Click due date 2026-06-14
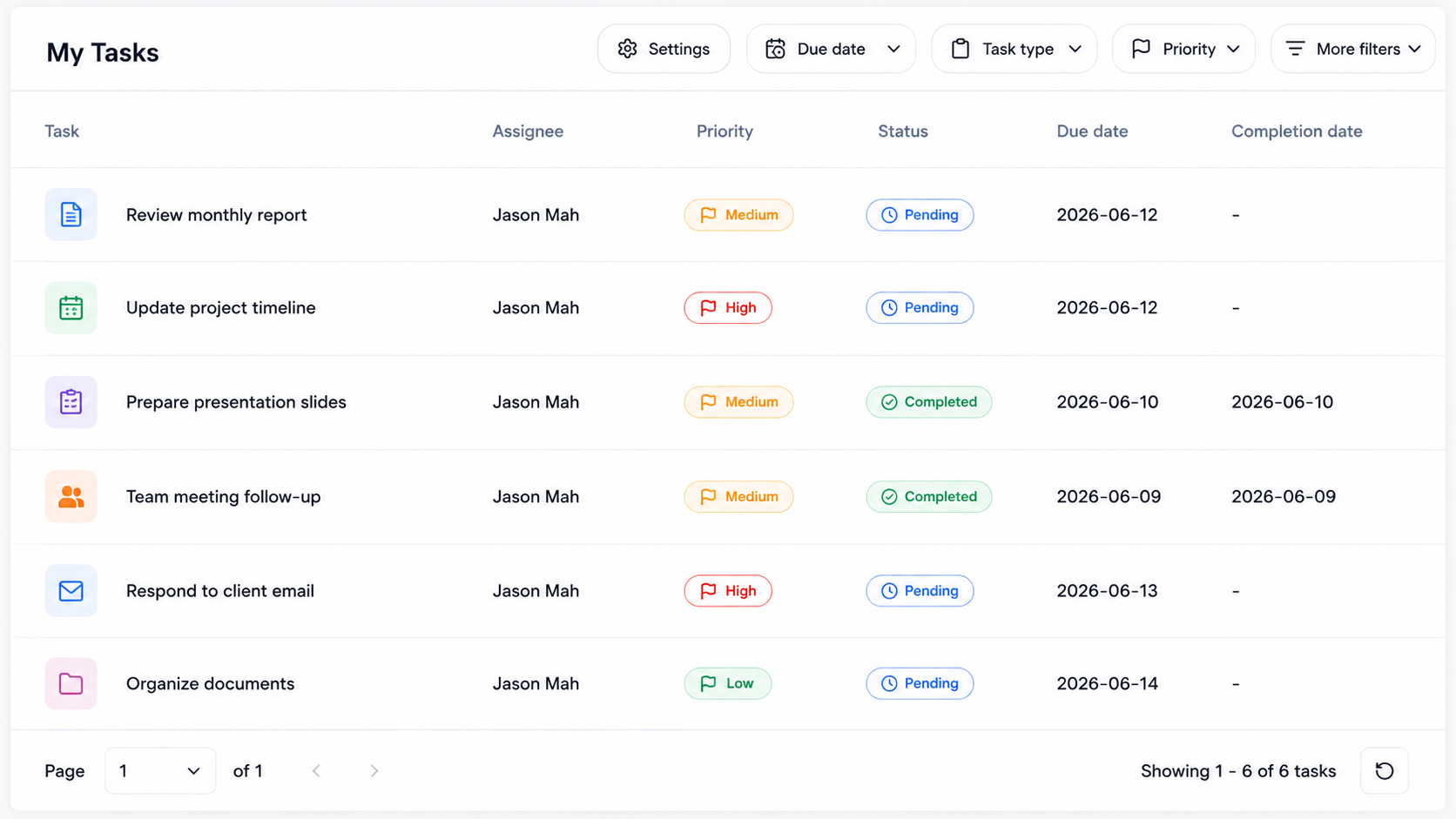 1108,684
